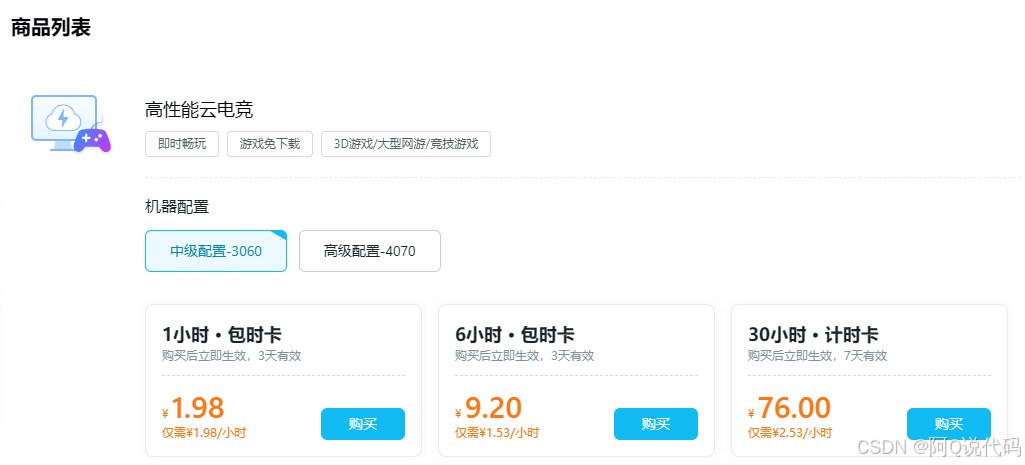Click the 高性能云电竞 product title
This screenshot has height=465, width=1025.
point(199,110)
